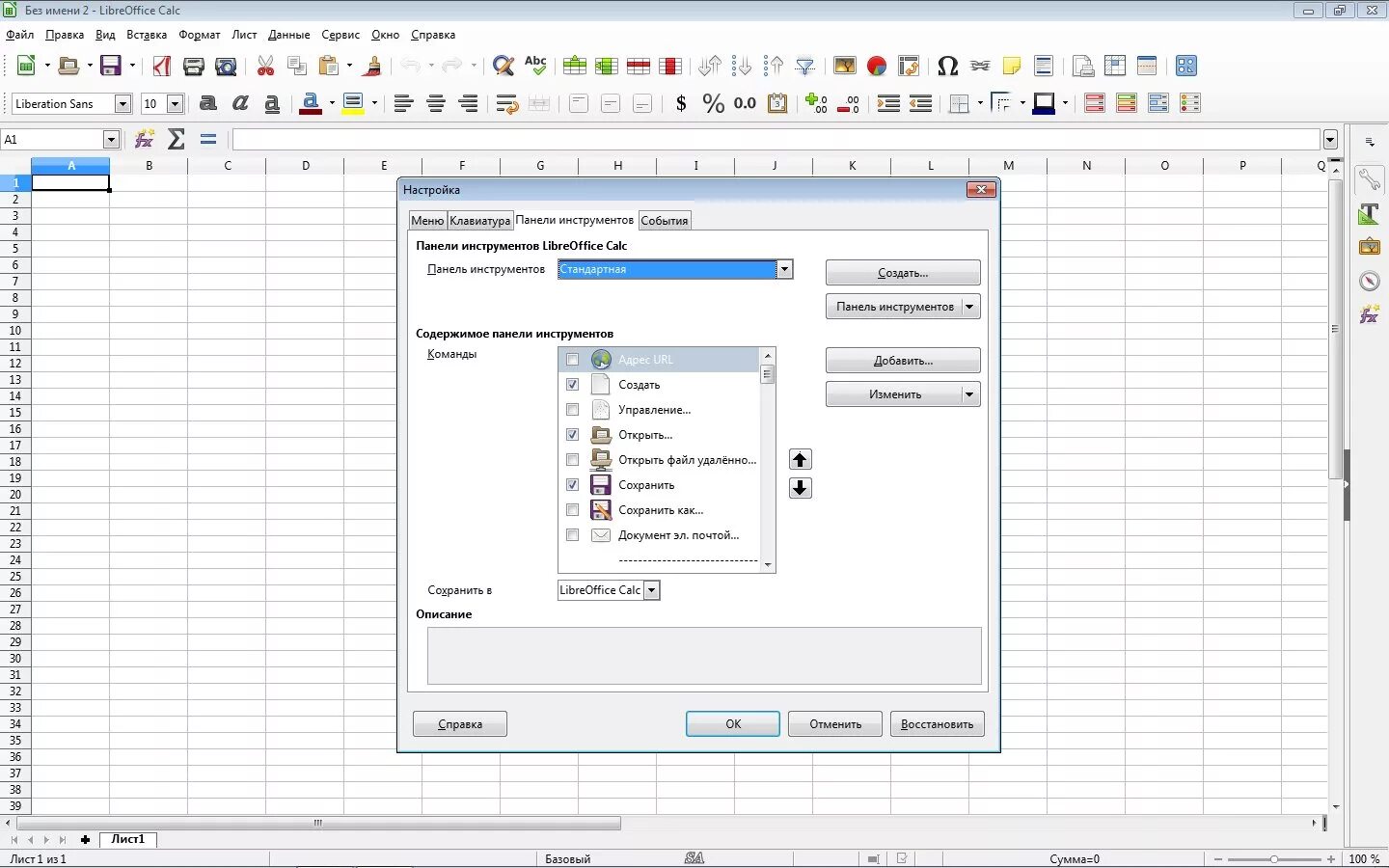Viewport: 1389px width, 868px height.
Task: Click the OK button
Action: pos(733,723)
